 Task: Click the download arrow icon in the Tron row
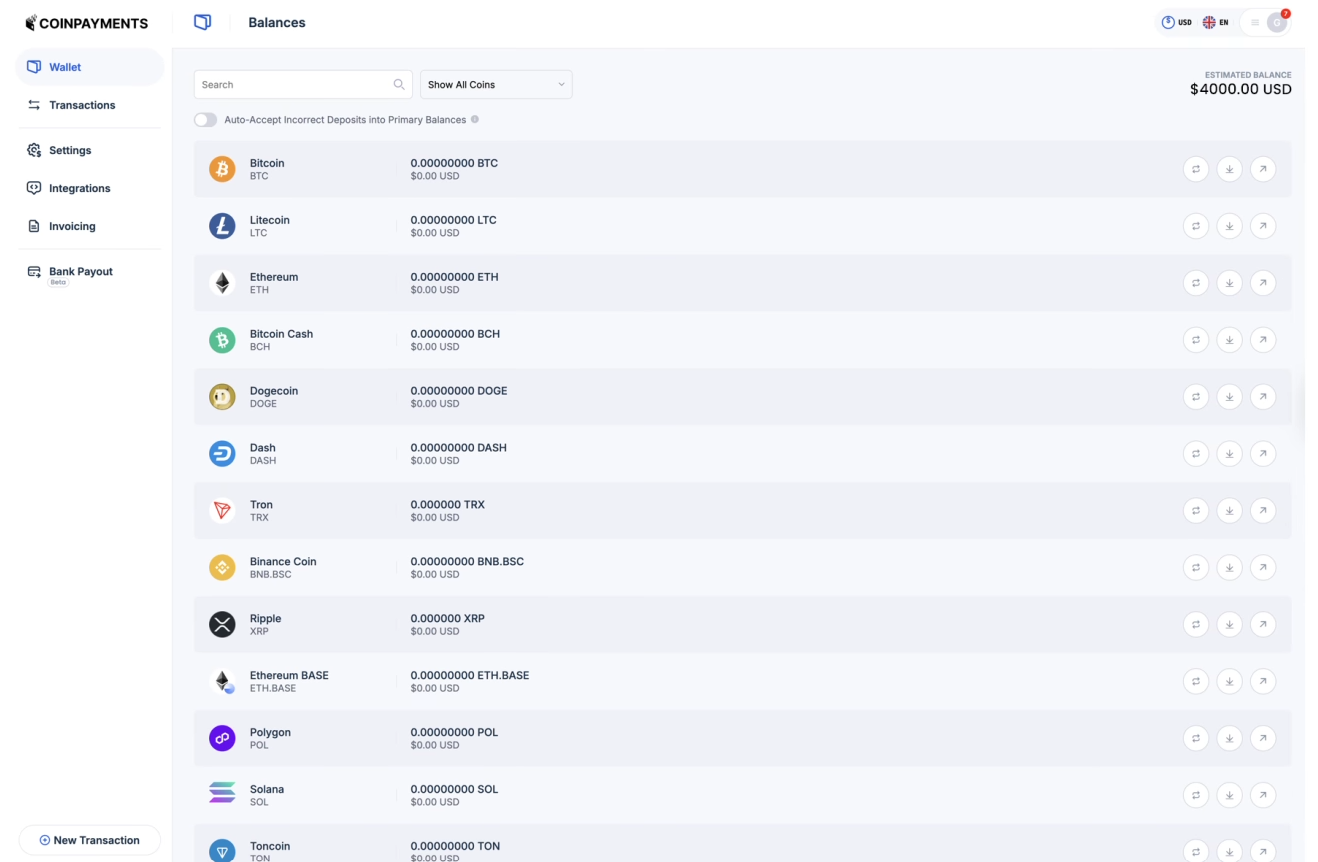1229,511
